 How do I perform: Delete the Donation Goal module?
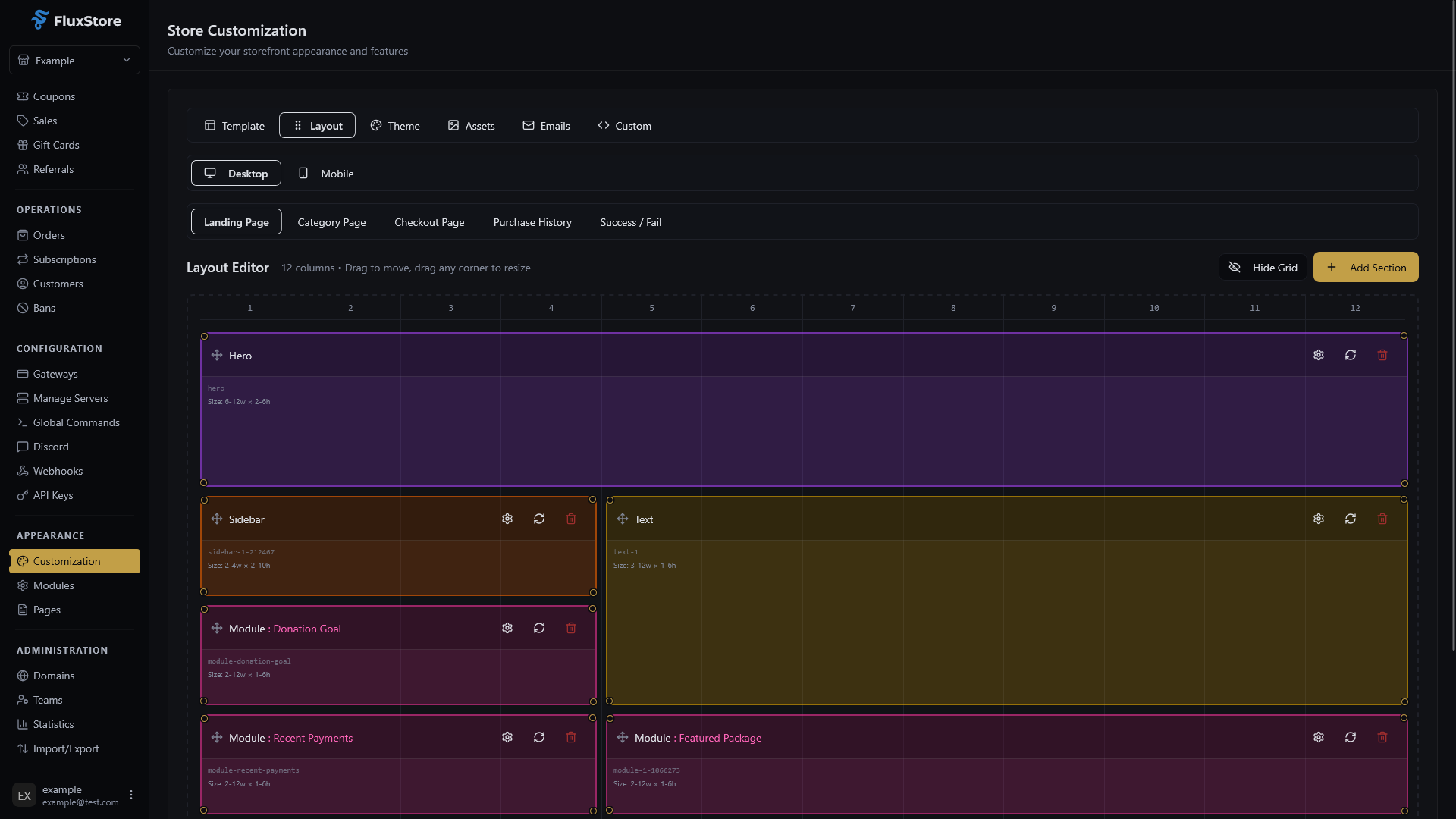[570, 628]
